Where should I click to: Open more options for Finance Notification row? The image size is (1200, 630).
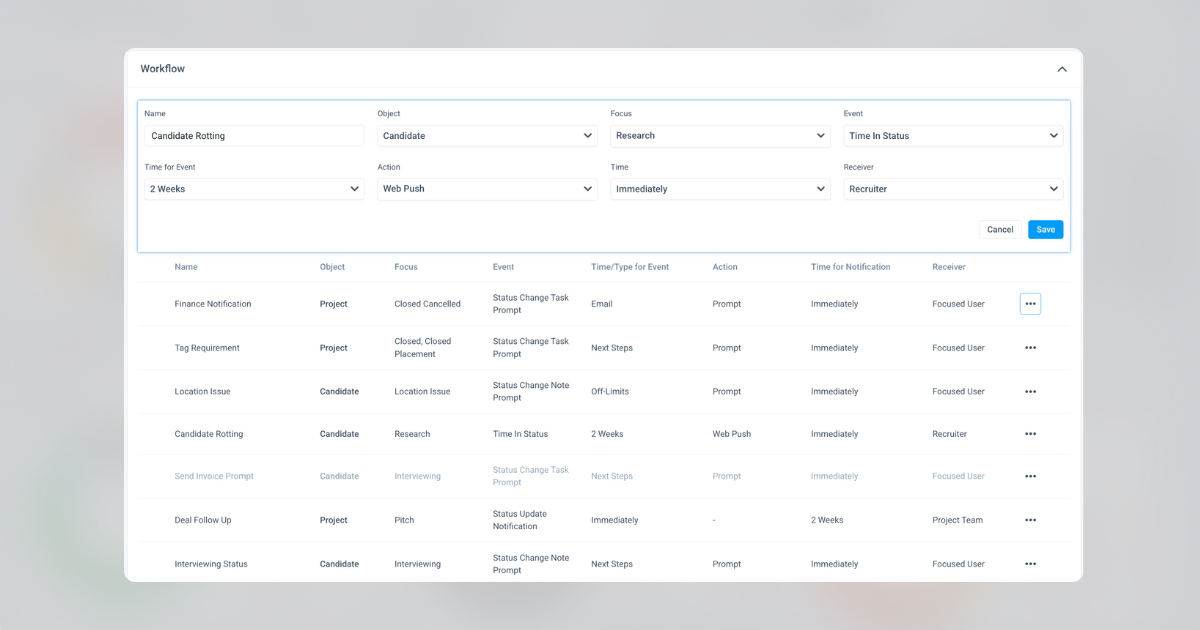(x=1030, y=304)
